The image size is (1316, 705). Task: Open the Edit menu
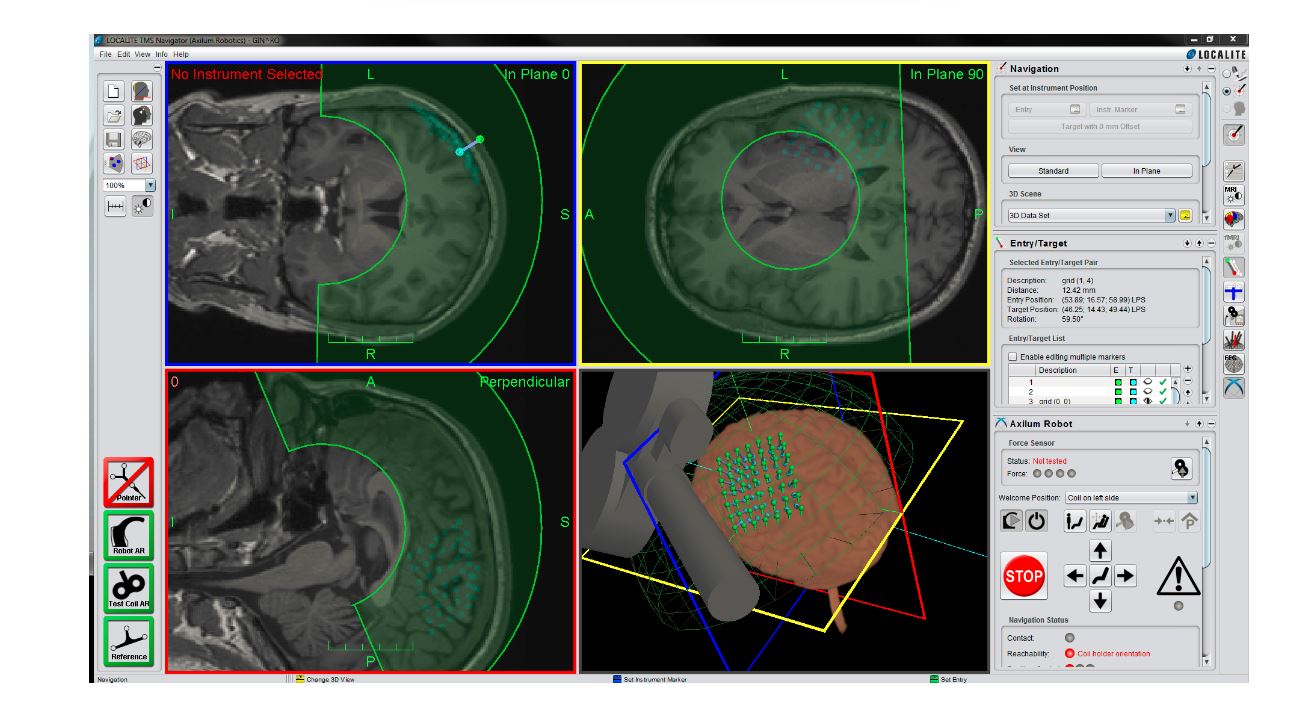click(x=124, y=54)
